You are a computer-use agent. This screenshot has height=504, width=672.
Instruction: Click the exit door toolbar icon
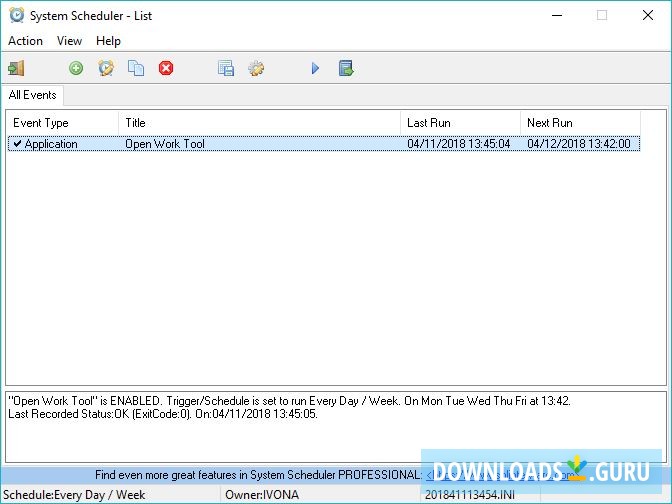click(x=16, y=68)
